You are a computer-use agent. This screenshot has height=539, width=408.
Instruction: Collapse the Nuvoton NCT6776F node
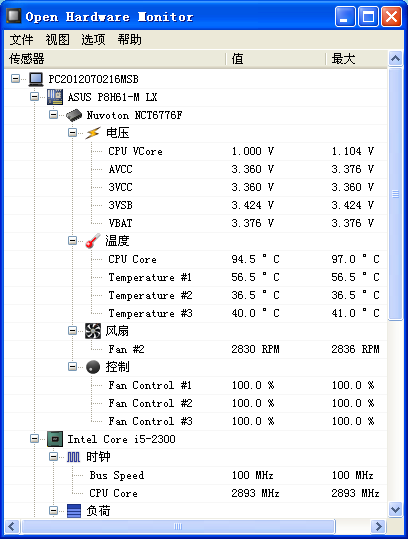pos(53,114)
